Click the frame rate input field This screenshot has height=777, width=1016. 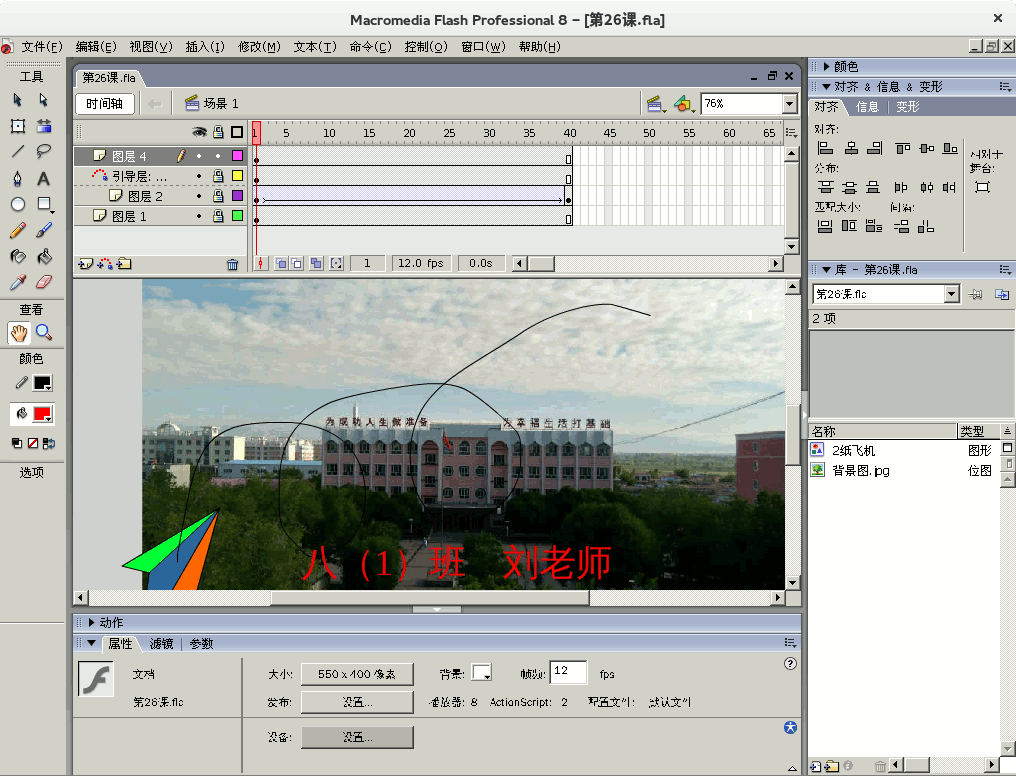pos(568,673)
